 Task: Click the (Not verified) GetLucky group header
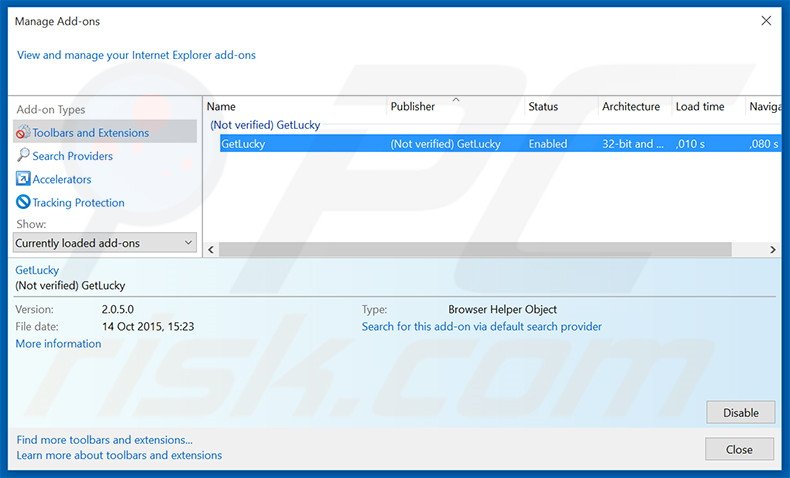click(265, 125)
